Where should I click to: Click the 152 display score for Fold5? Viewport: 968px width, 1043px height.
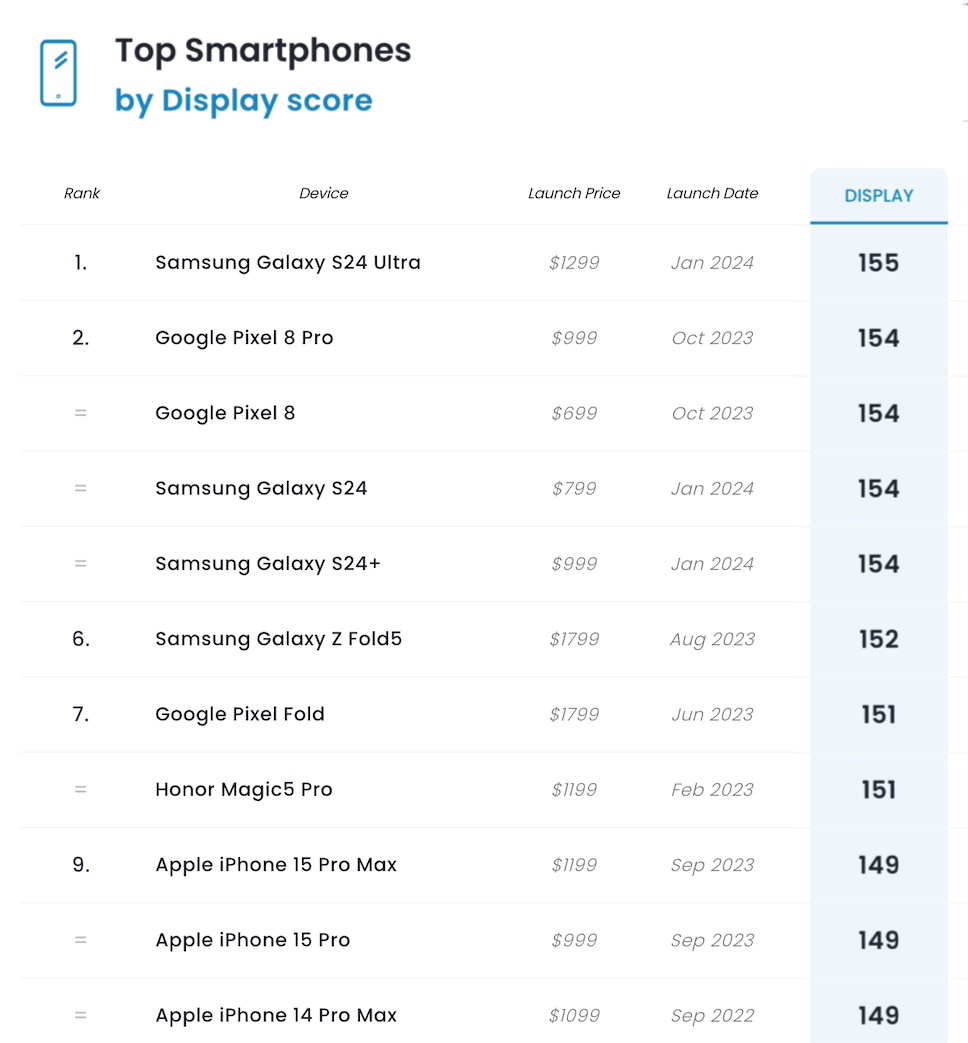coord(878,639)
